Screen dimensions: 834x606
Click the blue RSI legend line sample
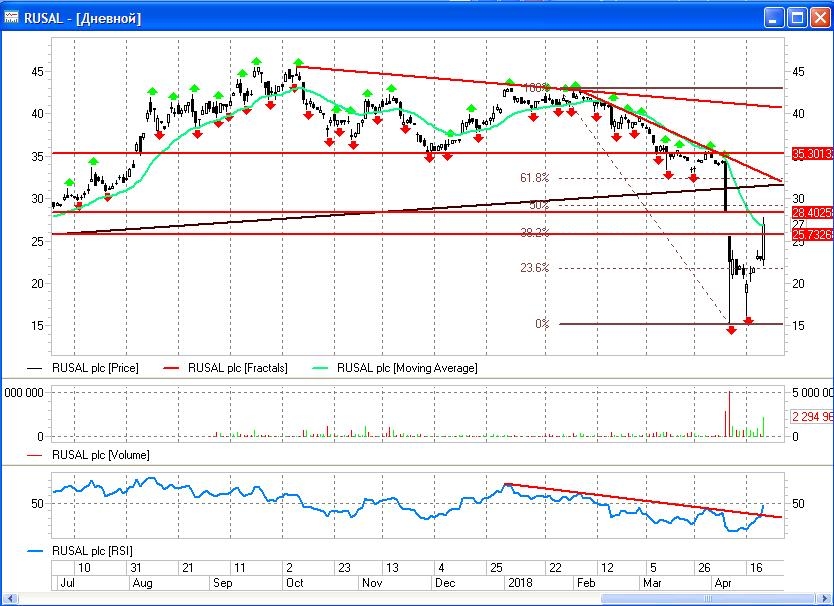[35, 551]
